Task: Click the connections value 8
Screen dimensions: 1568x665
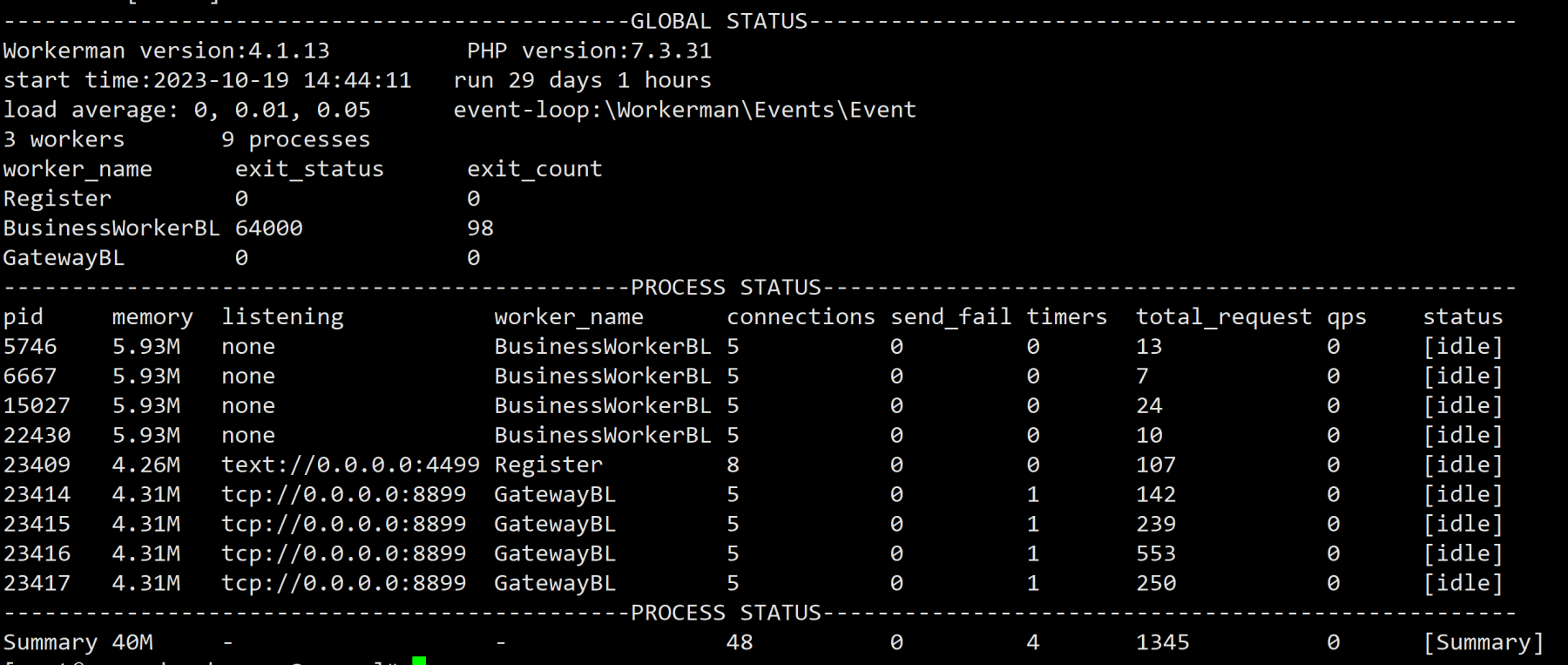Action: tap(733, 465)
